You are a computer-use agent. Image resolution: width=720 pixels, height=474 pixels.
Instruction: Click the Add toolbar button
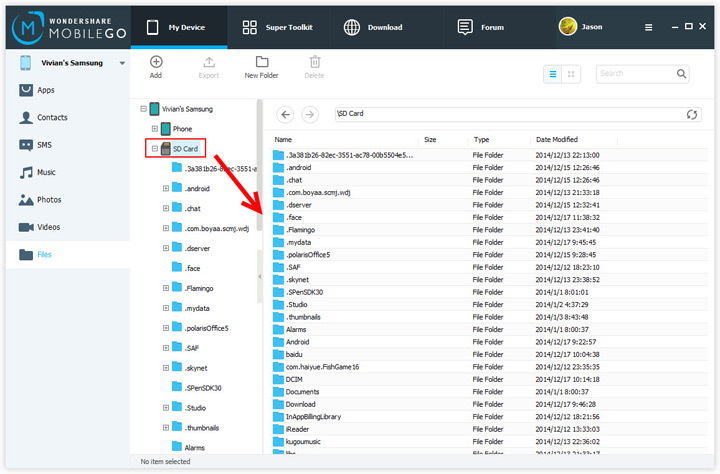click(156, 67)
